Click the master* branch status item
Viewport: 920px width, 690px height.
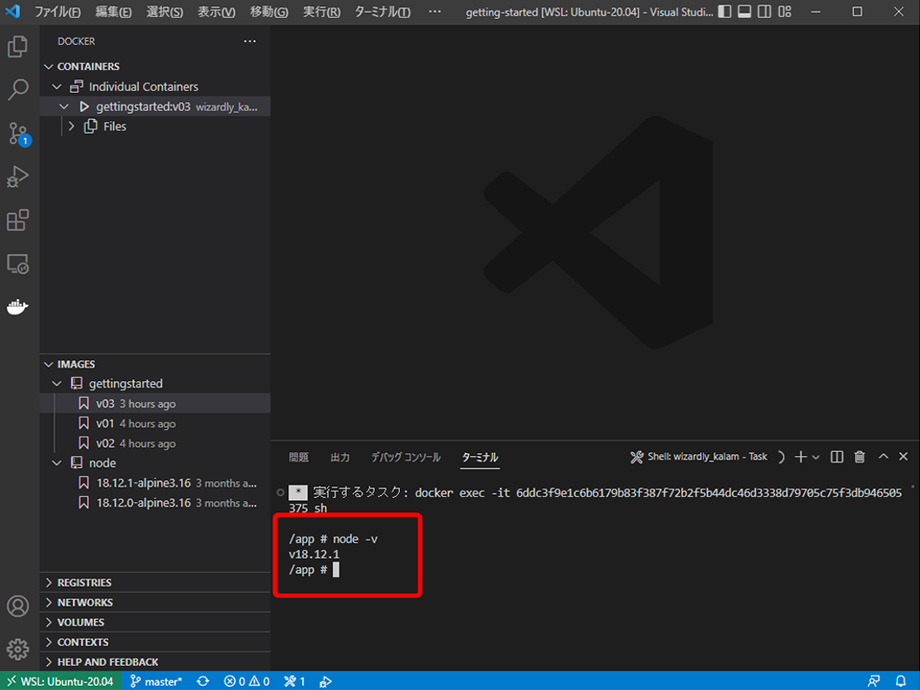coord(156,681)
